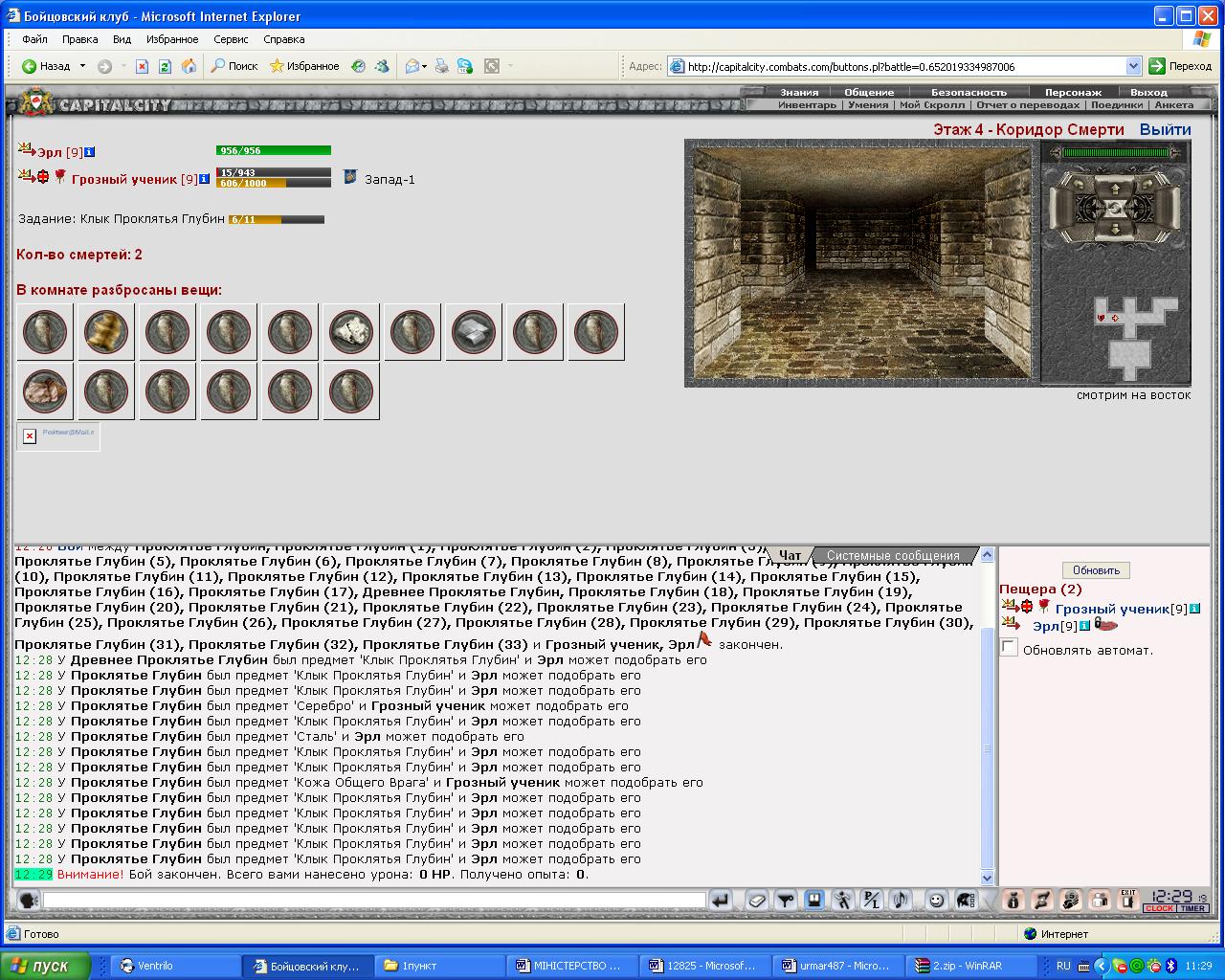Open the address bar URL dropdown
1225x980 pixels.
coord(1134,66)
